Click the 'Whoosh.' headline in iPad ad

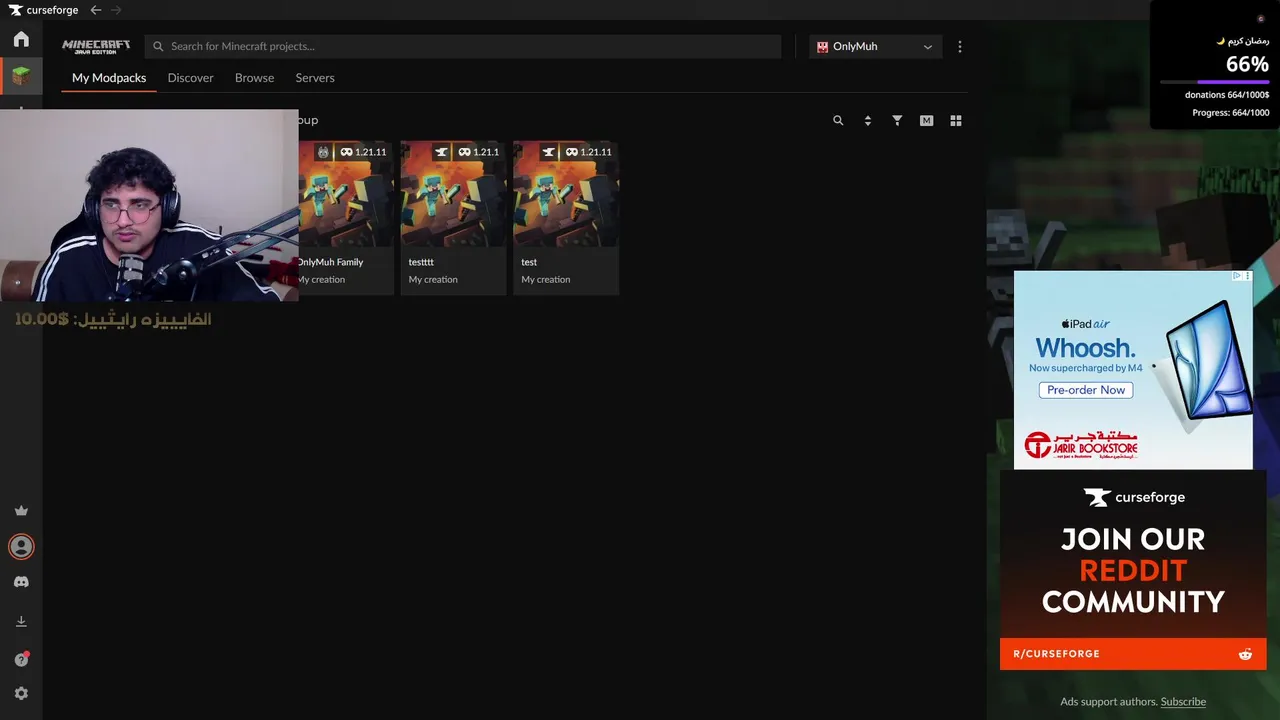[x=1085, y=348]
